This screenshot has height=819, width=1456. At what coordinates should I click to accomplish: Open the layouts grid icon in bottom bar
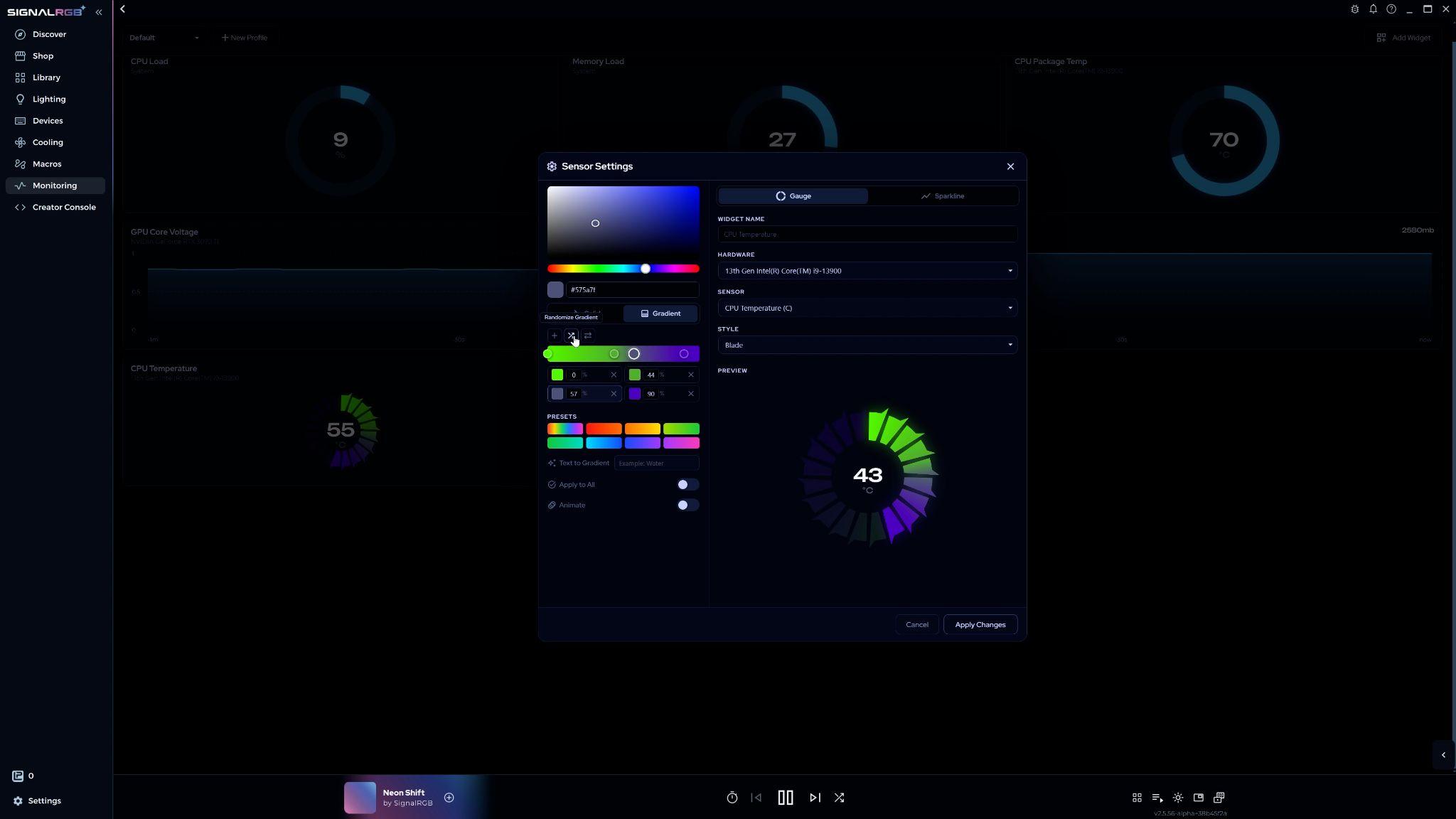pos(1137,798)
